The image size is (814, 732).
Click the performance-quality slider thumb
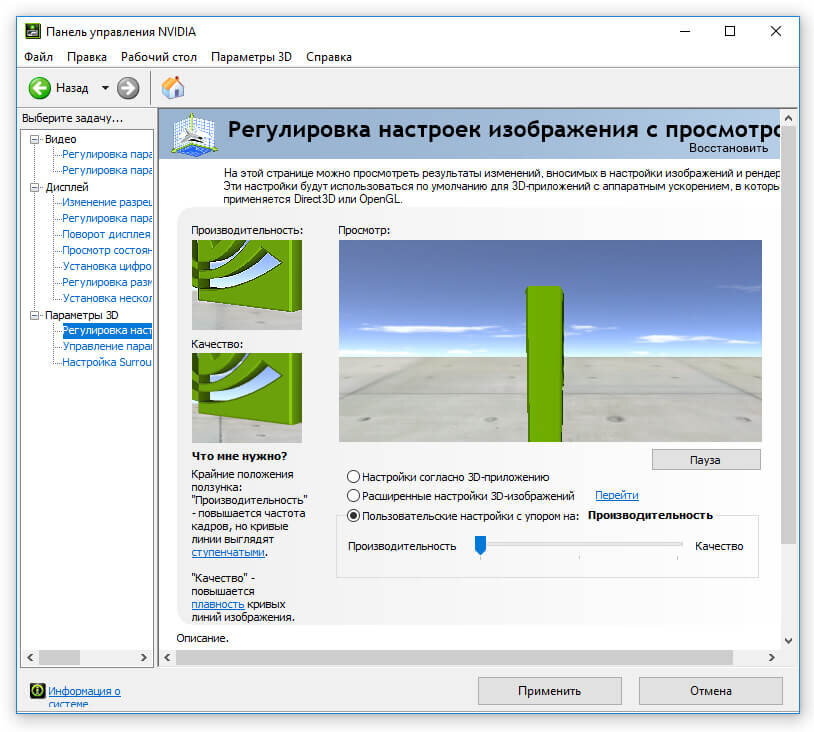(x=480, y=546)
